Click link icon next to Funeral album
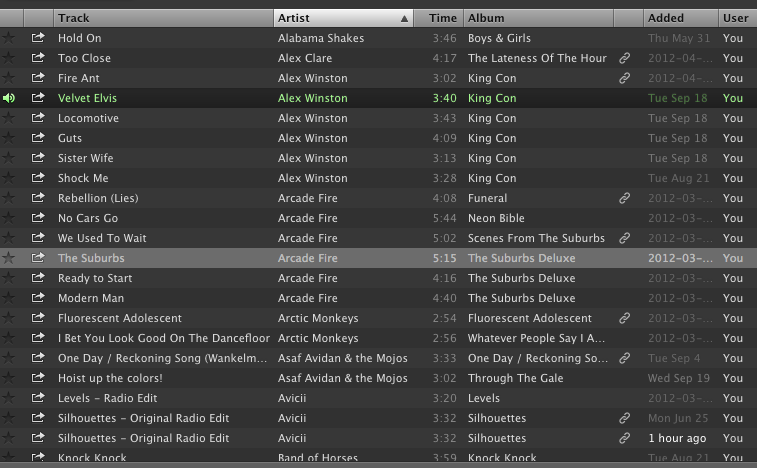Screen dimensions: 757x468 click(x=624, y=198)
